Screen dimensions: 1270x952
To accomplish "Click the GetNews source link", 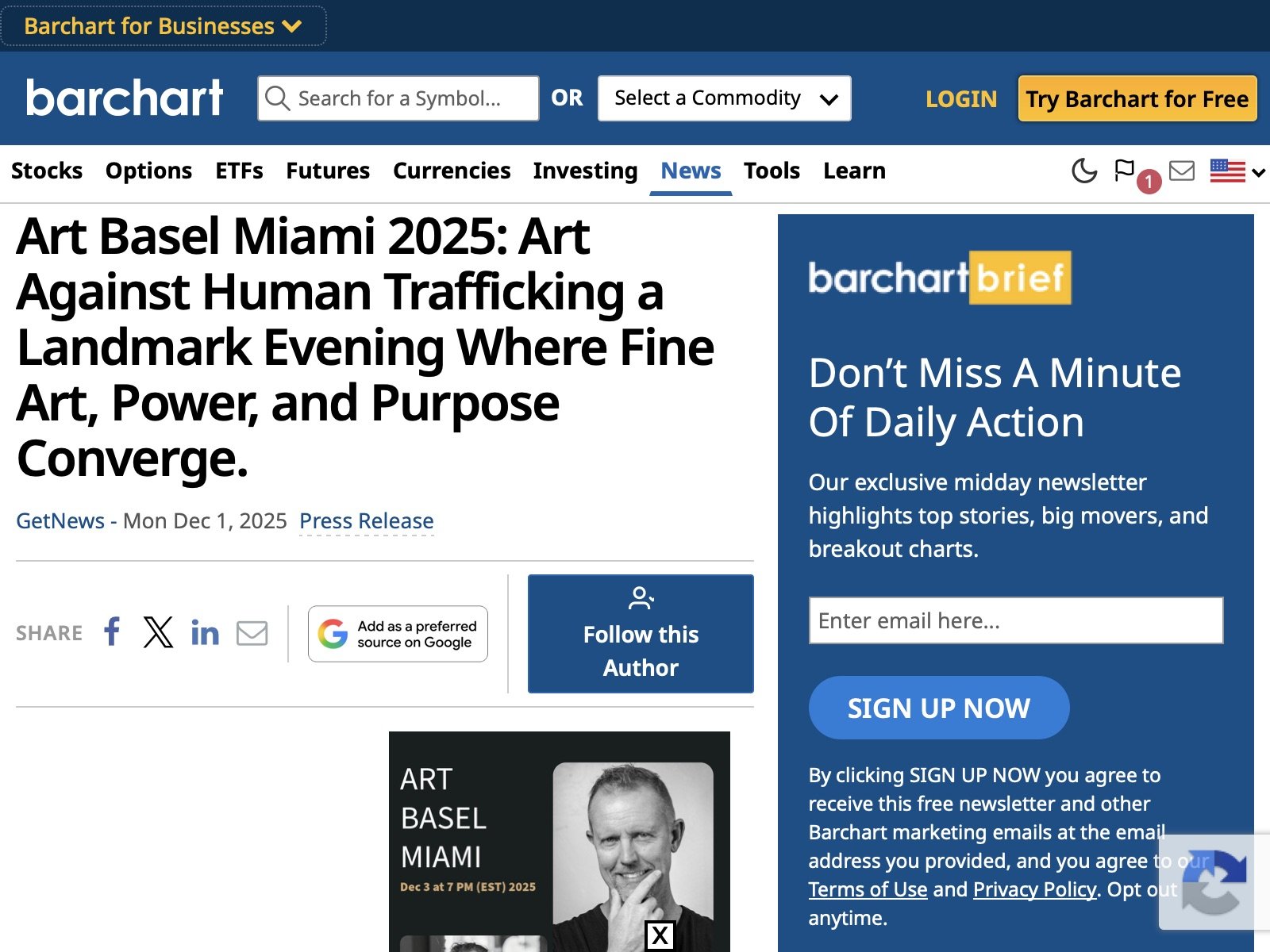I will click(60, 521).
